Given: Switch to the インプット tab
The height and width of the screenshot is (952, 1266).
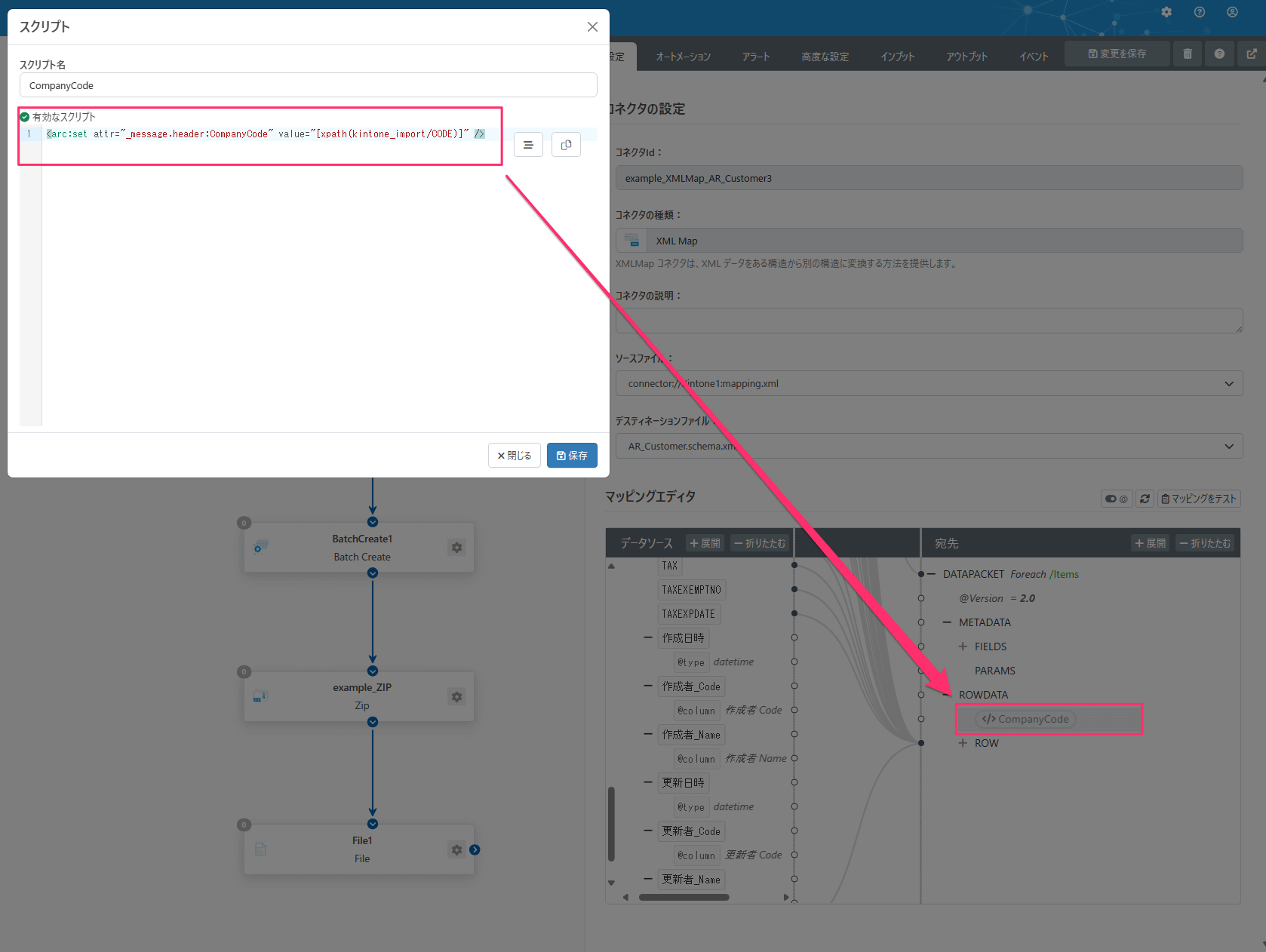Looking at the screenshot, I should [897, 57].
